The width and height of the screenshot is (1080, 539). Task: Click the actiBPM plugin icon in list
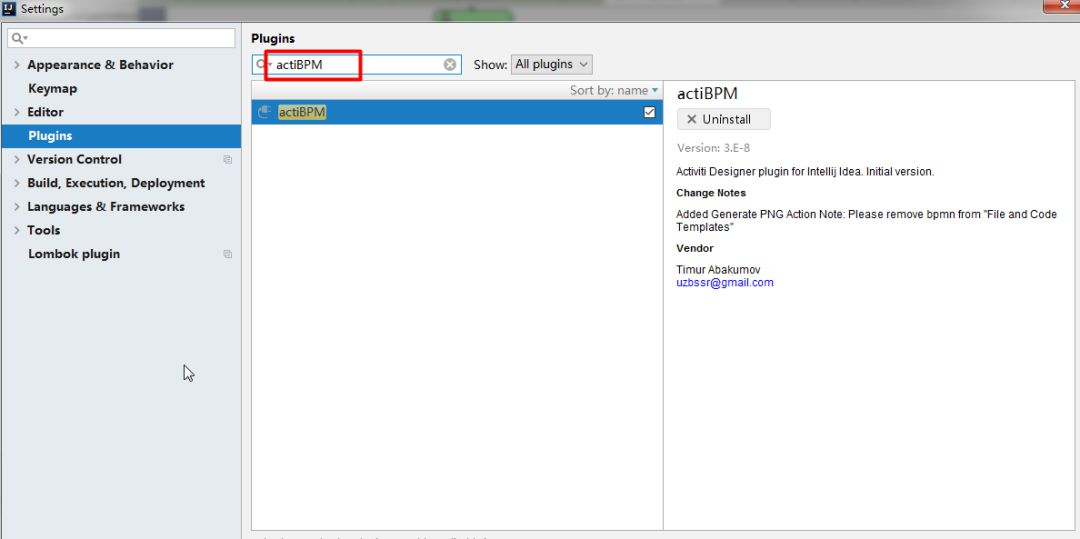click(264, 112)
